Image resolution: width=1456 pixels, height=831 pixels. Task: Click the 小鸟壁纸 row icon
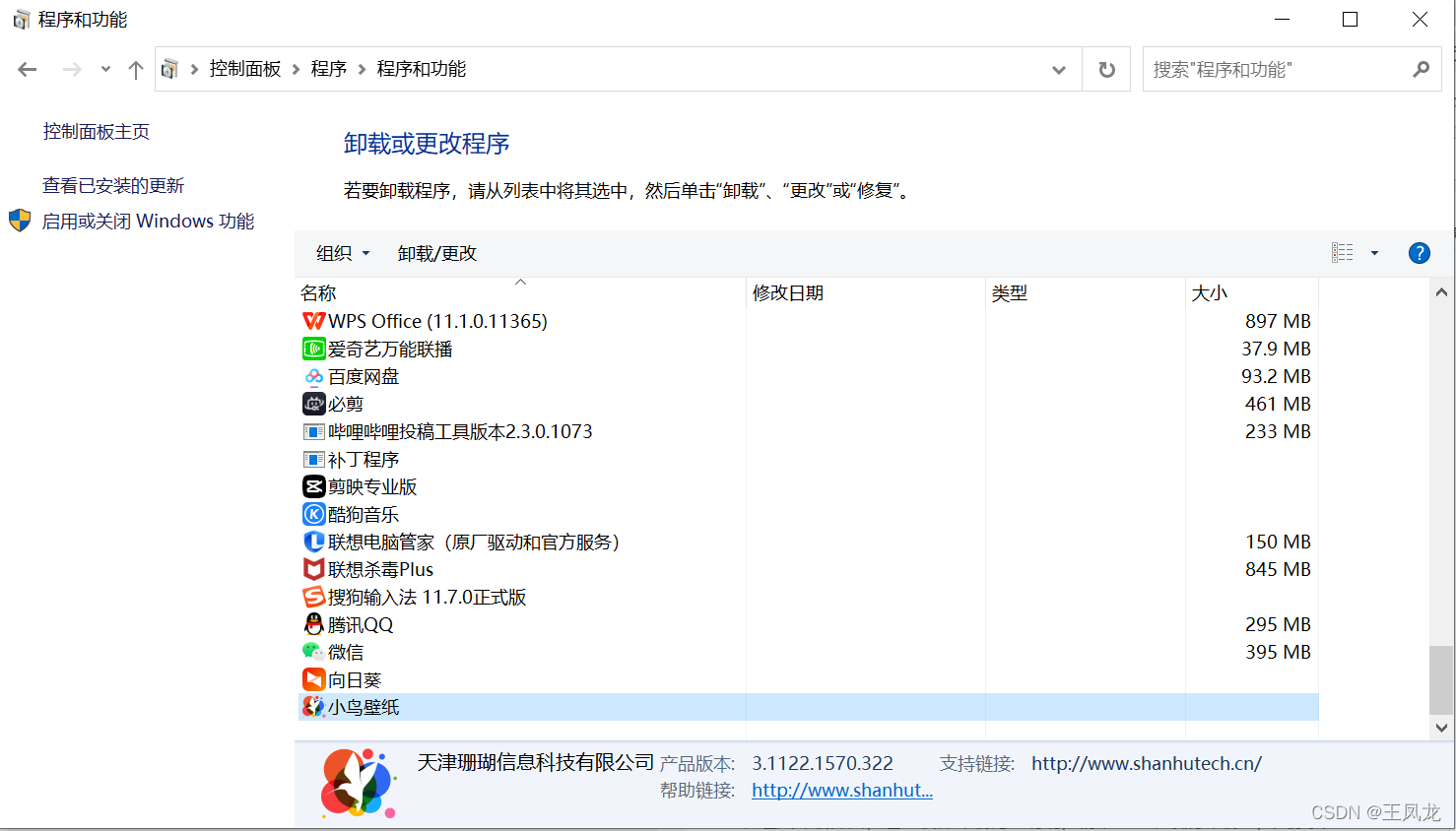coord(313,707)
